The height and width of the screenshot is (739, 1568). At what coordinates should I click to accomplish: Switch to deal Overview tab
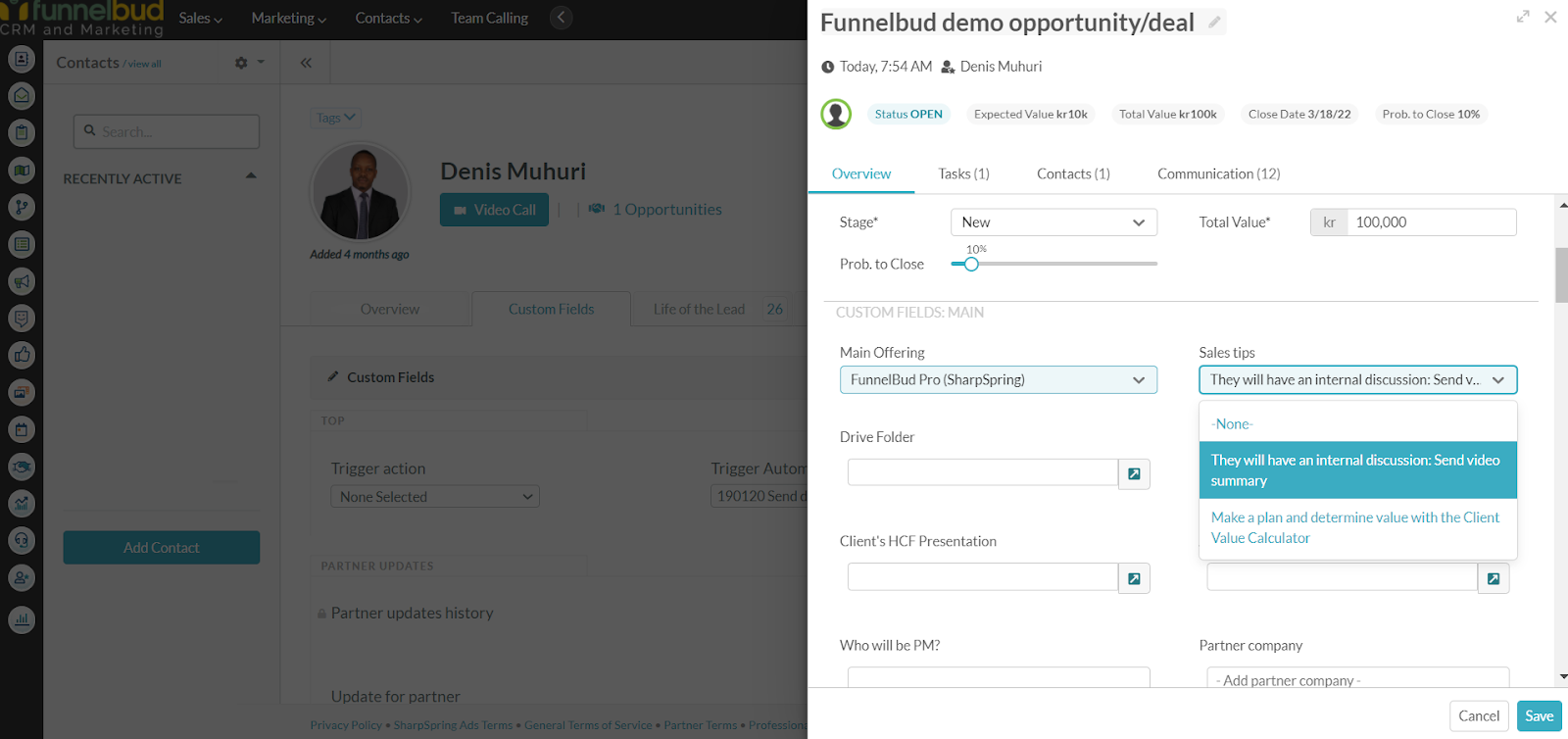(x=861, y=173)
